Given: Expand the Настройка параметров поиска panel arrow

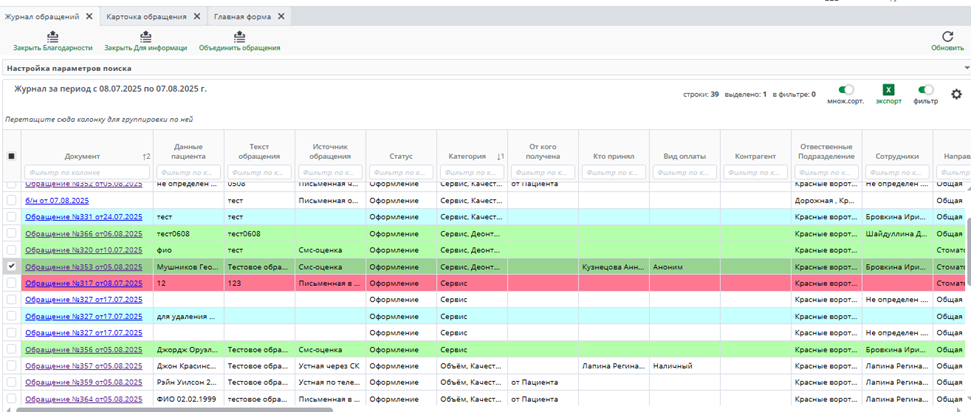Looking at the screenshot, I should coord(966,68).
